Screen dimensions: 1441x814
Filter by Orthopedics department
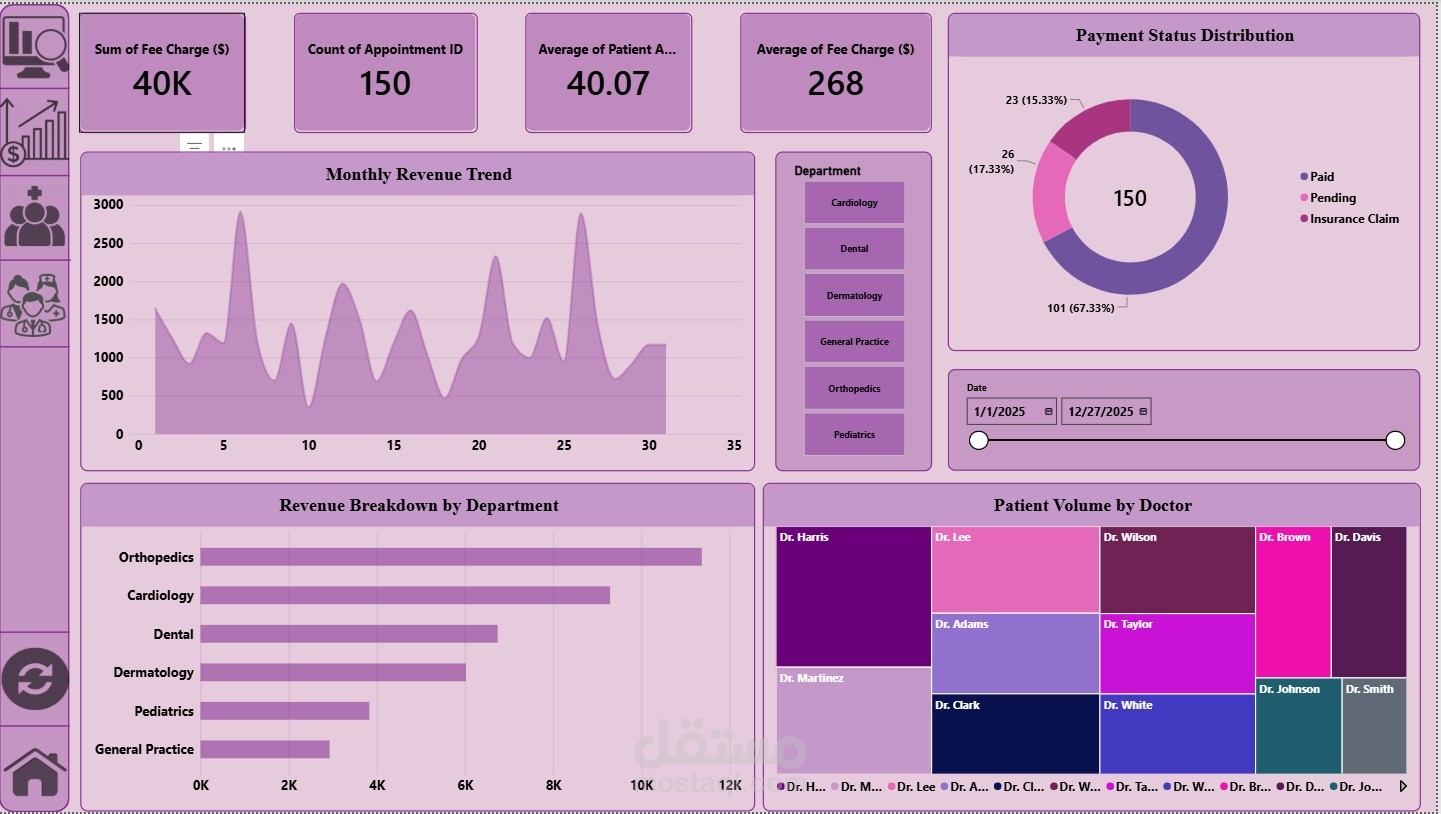click(854, 388)
